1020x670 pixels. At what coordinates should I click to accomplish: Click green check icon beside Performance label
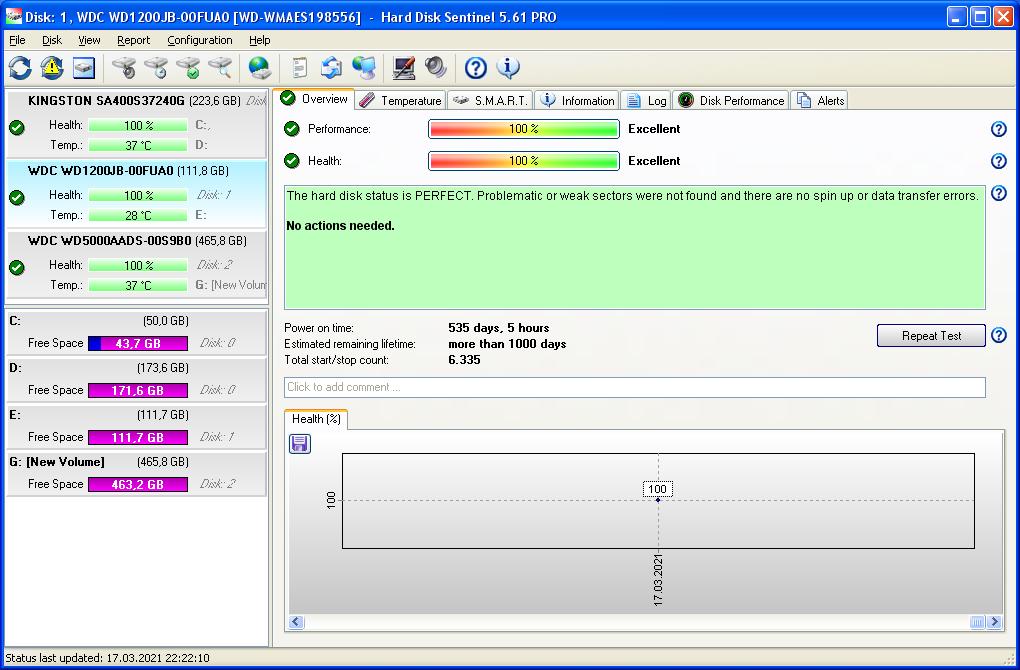click(292, 129)
